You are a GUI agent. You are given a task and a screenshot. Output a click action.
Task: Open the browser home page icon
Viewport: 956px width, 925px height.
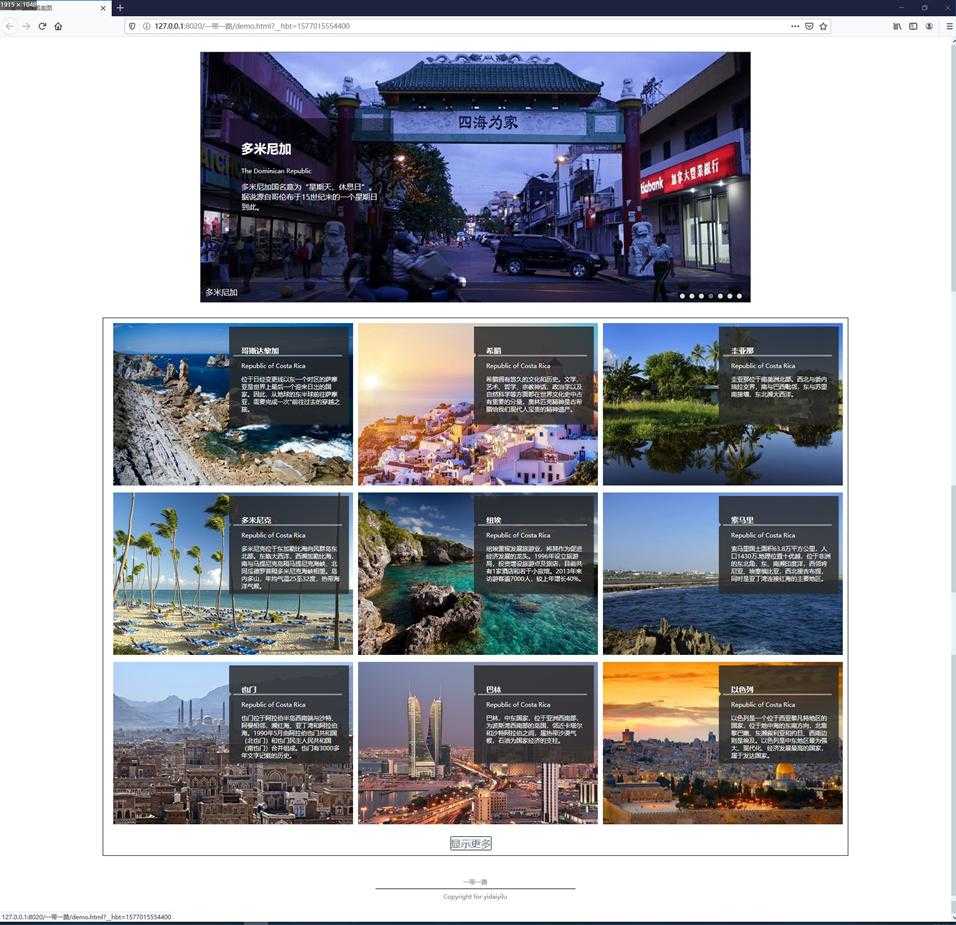coord(59,26)
